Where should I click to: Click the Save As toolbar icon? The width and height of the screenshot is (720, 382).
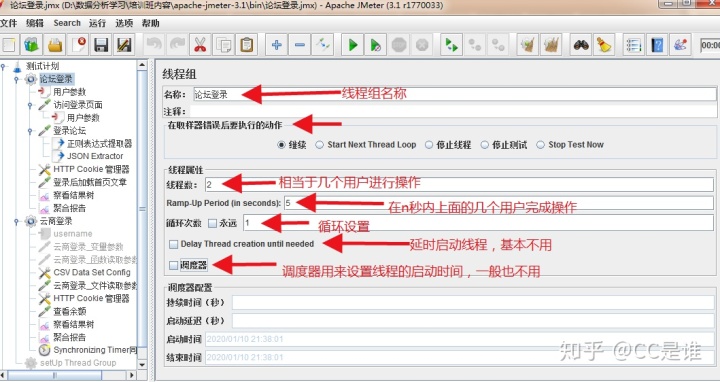(x=124, y=45)
